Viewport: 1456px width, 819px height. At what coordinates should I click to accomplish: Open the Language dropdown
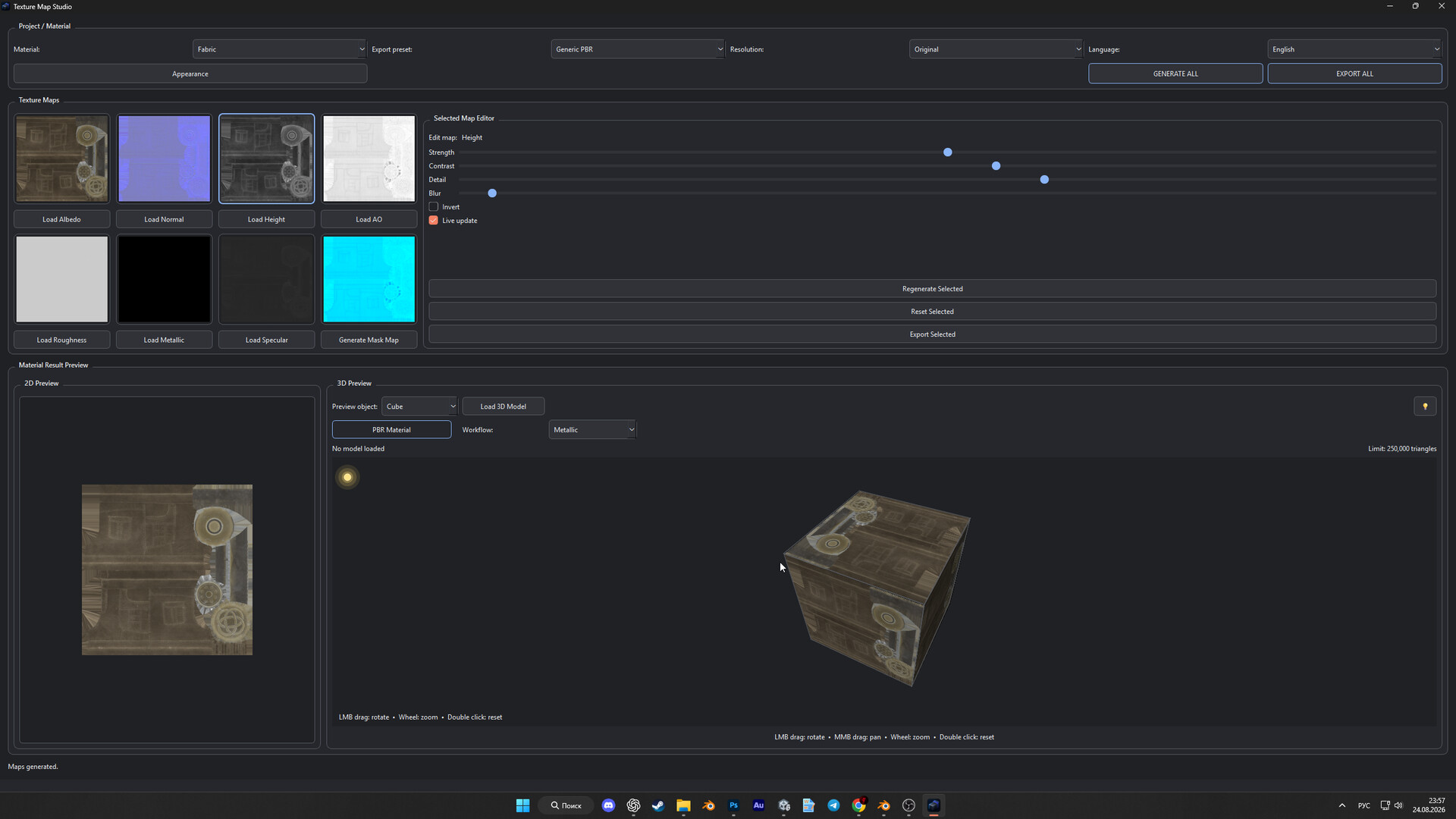1354,49
